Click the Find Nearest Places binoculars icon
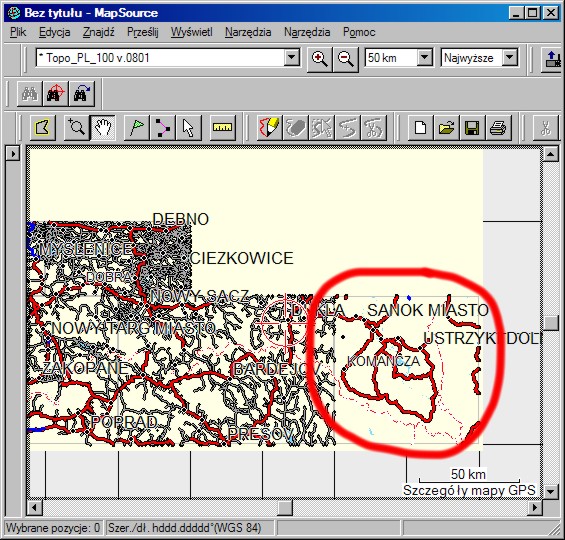 click(55, 94)
